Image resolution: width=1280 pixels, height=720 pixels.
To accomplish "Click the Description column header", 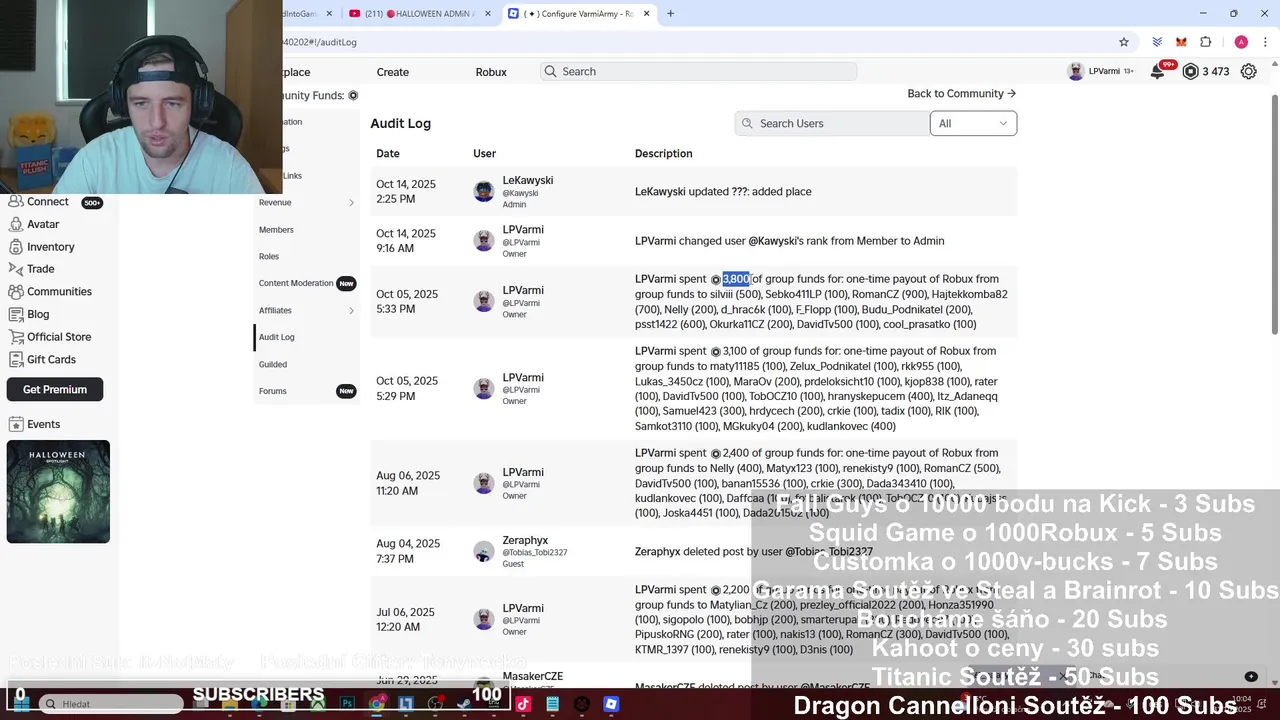I will (x=664, y=154).
